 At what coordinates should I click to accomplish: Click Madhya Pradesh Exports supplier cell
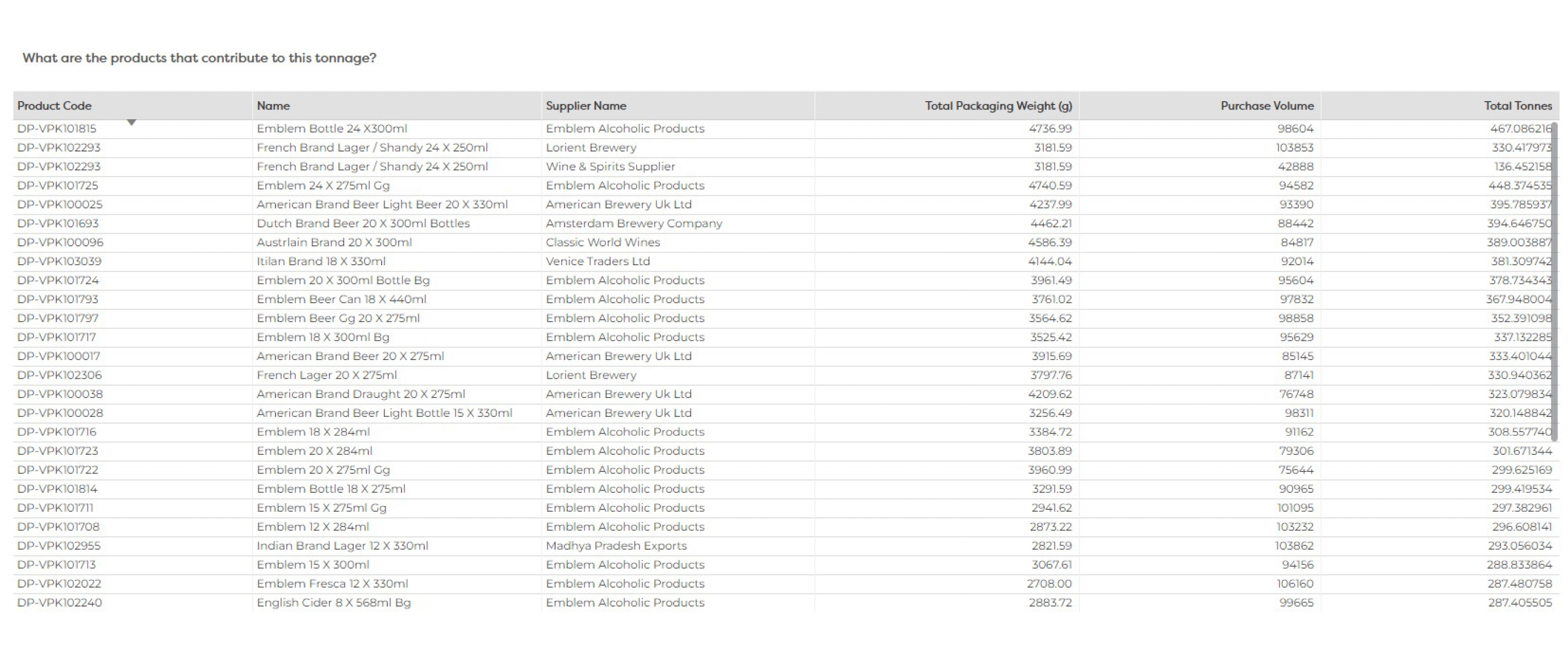tap(616, 546)
